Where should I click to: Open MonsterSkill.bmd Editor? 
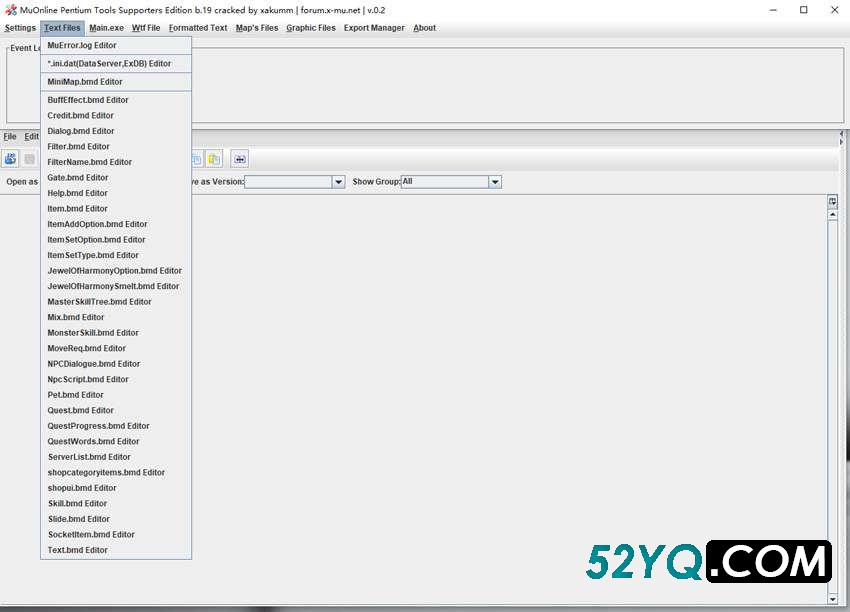[116, 333]
